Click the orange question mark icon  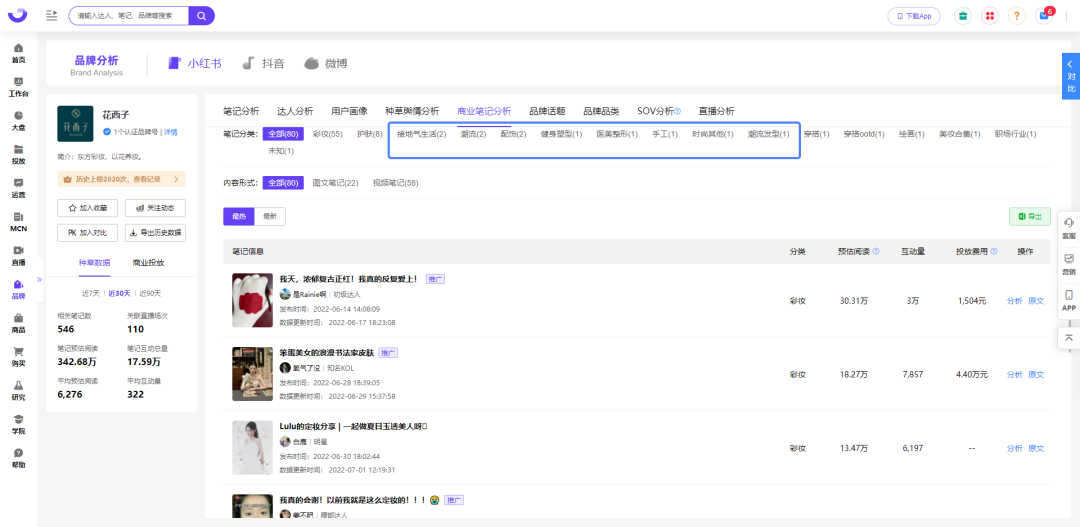1017,16
